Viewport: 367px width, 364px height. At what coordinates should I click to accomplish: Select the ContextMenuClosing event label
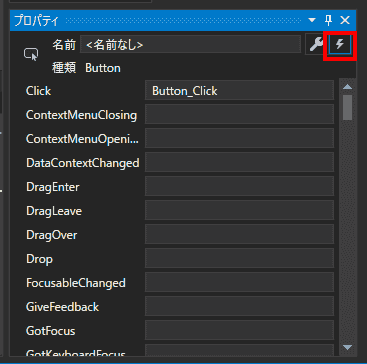[81, 115]
